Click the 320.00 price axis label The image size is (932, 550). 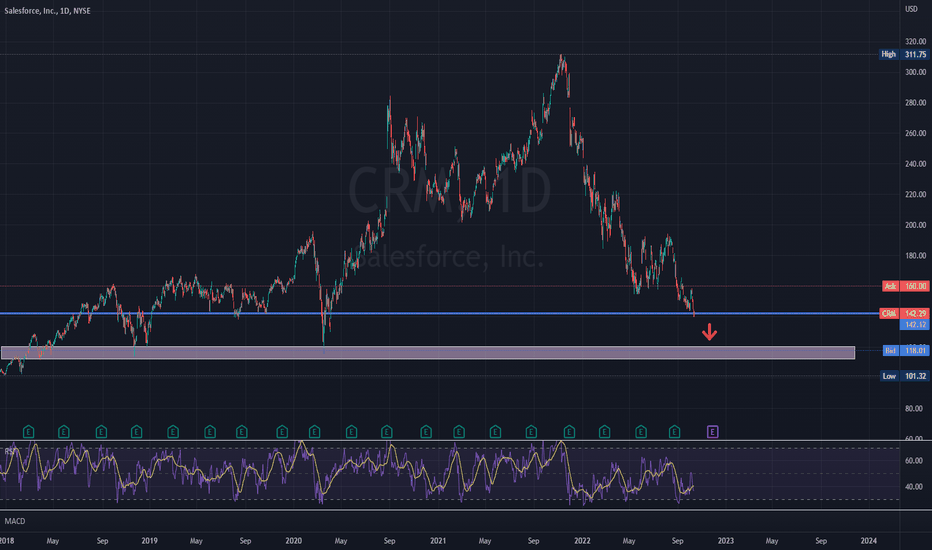click(915, 42)
